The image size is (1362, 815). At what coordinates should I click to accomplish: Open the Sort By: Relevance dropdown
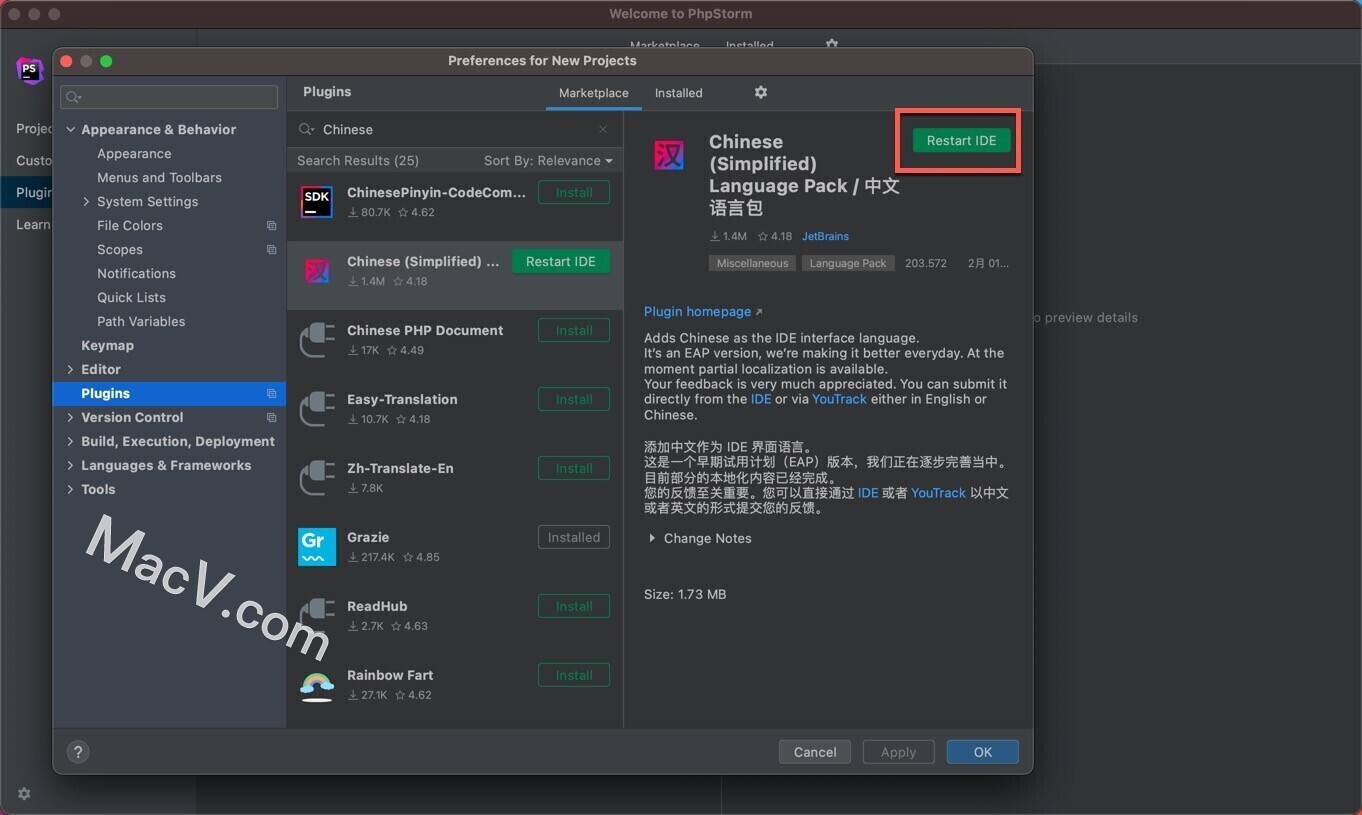coord(547,160)
